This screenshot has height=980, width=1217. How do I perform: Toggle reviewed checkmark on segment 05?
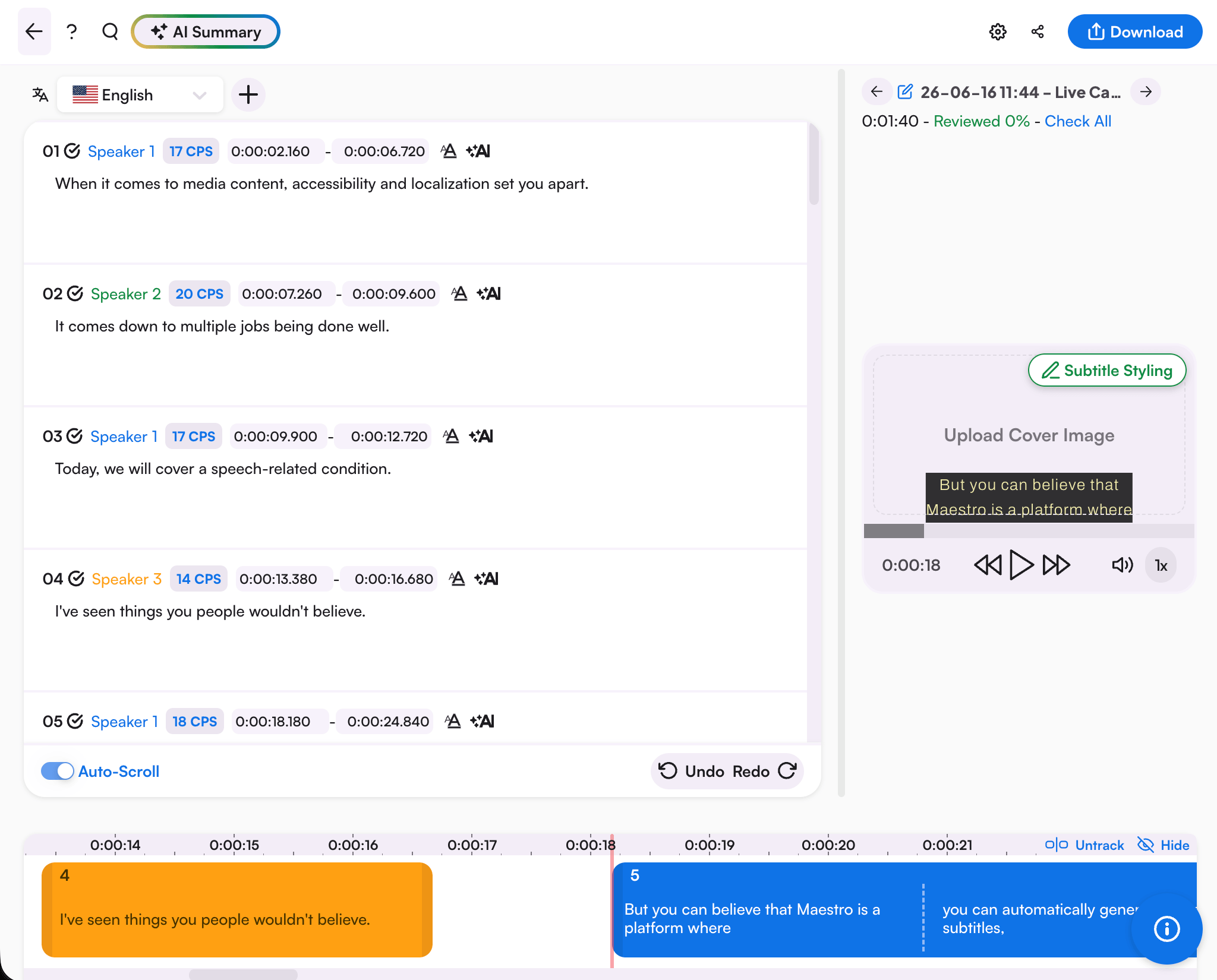[75, 721]
